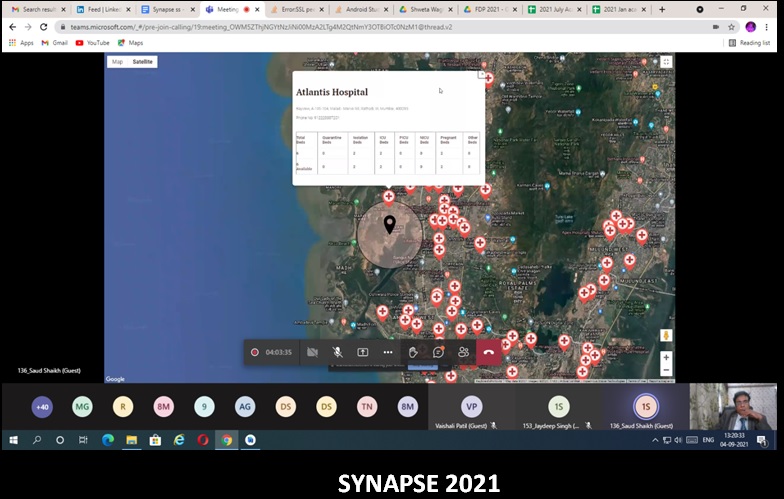
Task: Open the Chrome three-dot menu
Action: pyautogui.click(x=766, y=27)
